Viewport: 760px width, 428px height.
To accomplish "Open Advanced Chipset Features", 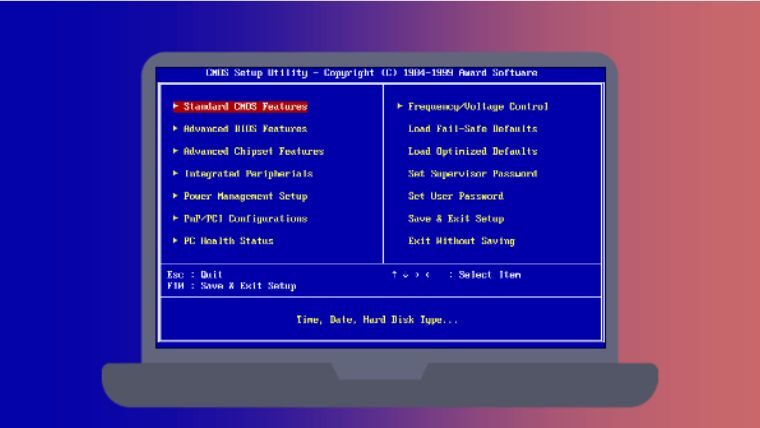I will click(253, 151).
